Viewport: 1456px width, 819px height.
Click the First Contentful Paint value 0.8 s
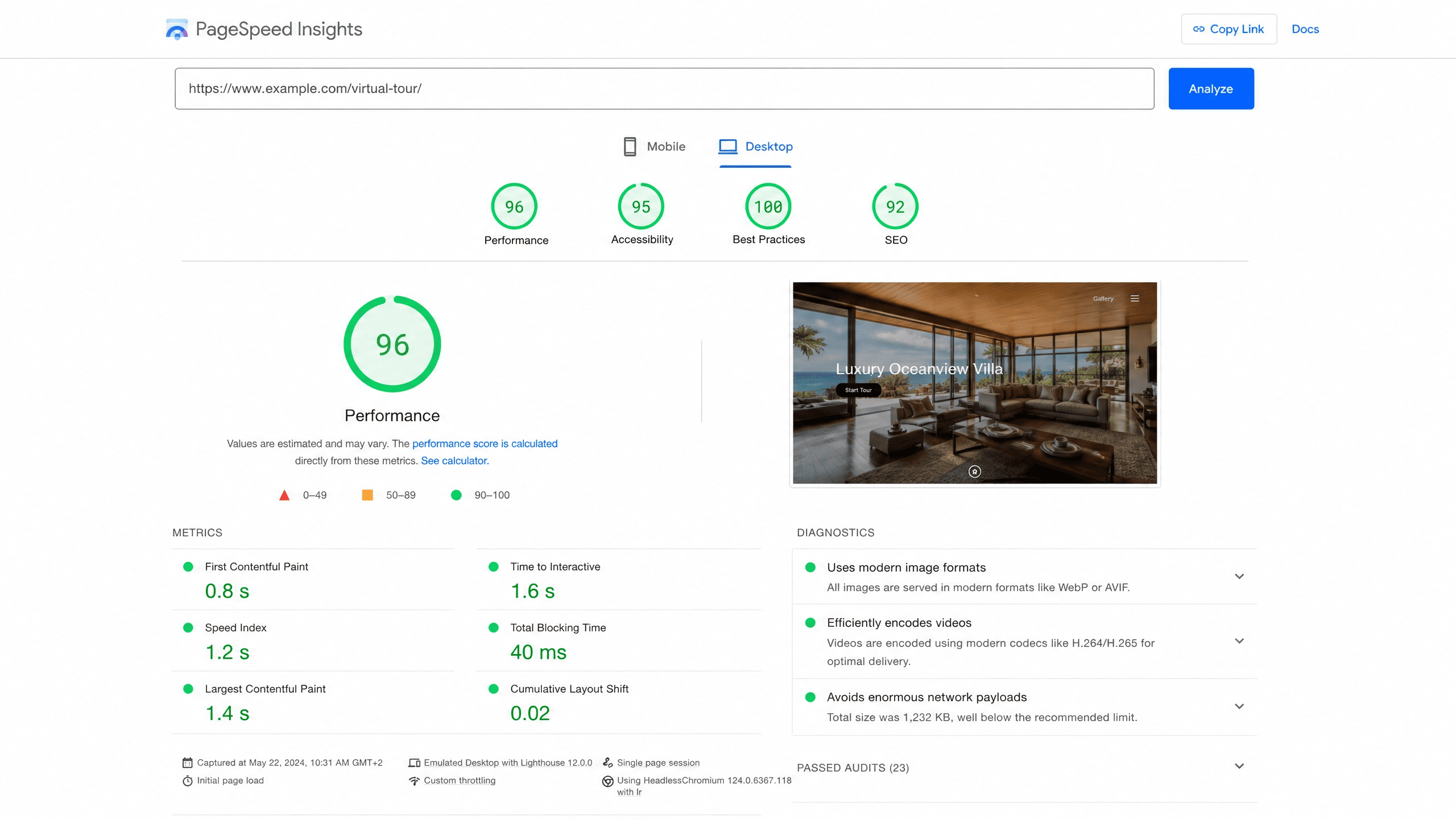[x=227, y=591]
